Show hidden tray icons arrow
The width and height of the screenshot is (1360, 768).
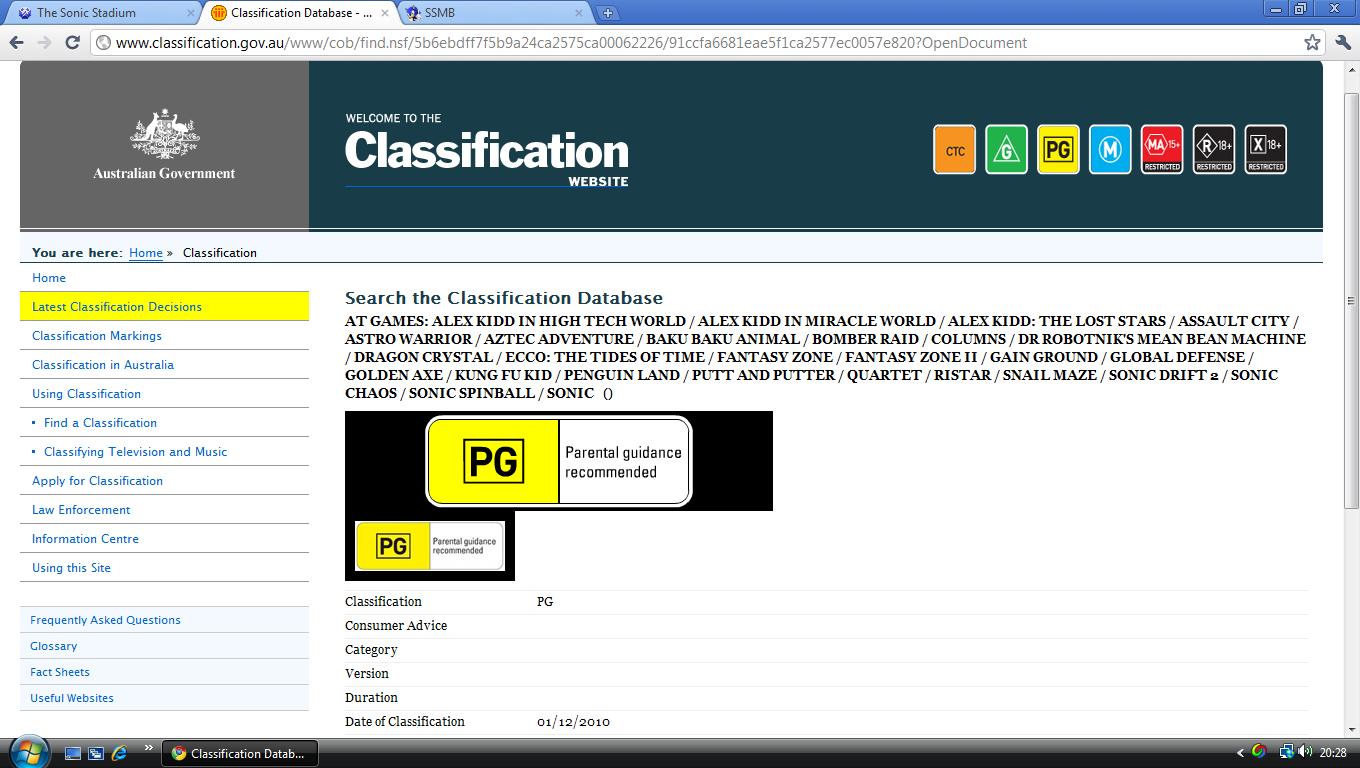(x=1241, y=753)
